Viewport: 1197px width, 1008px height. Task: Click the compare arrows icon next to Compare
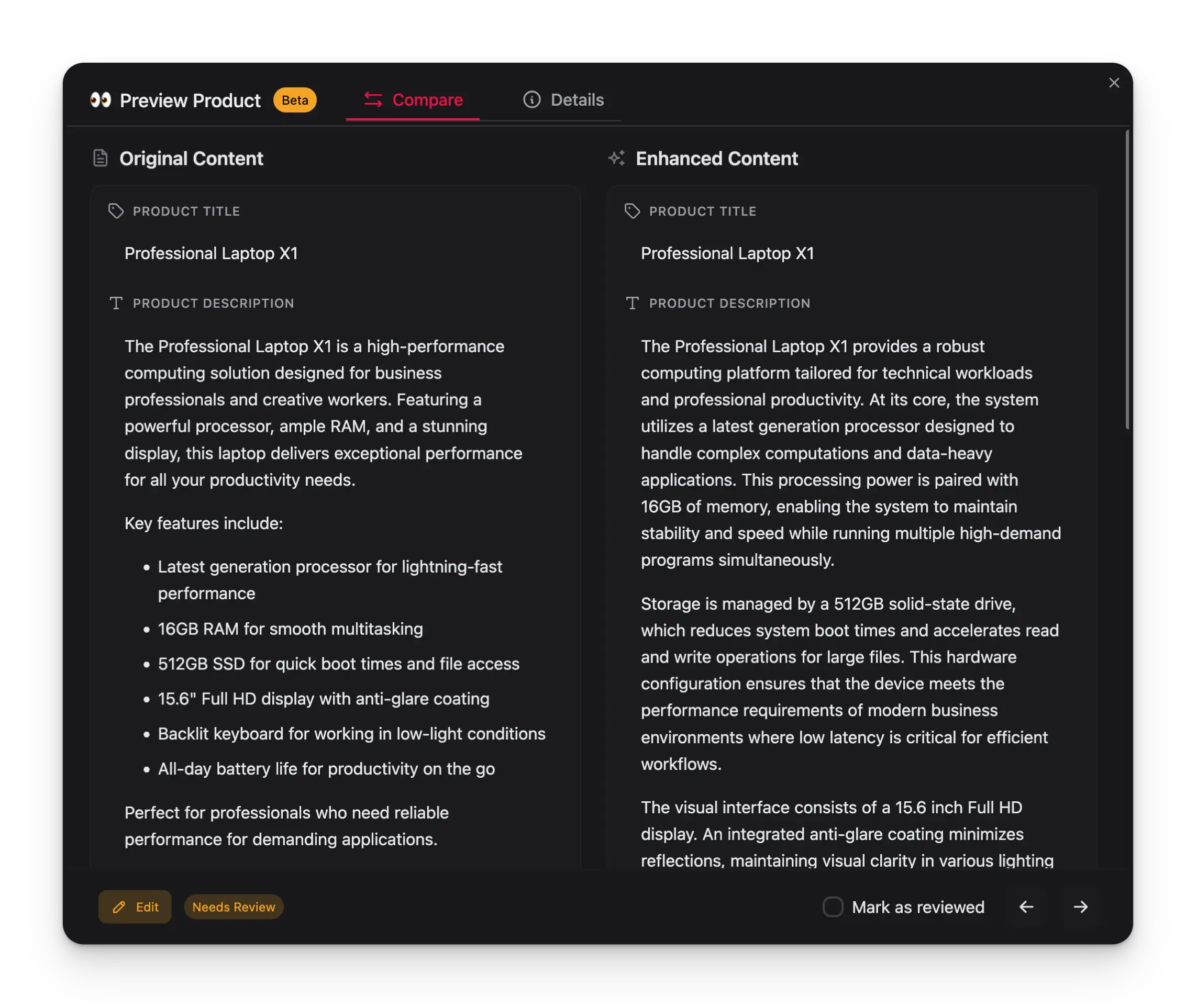point(372,100)
